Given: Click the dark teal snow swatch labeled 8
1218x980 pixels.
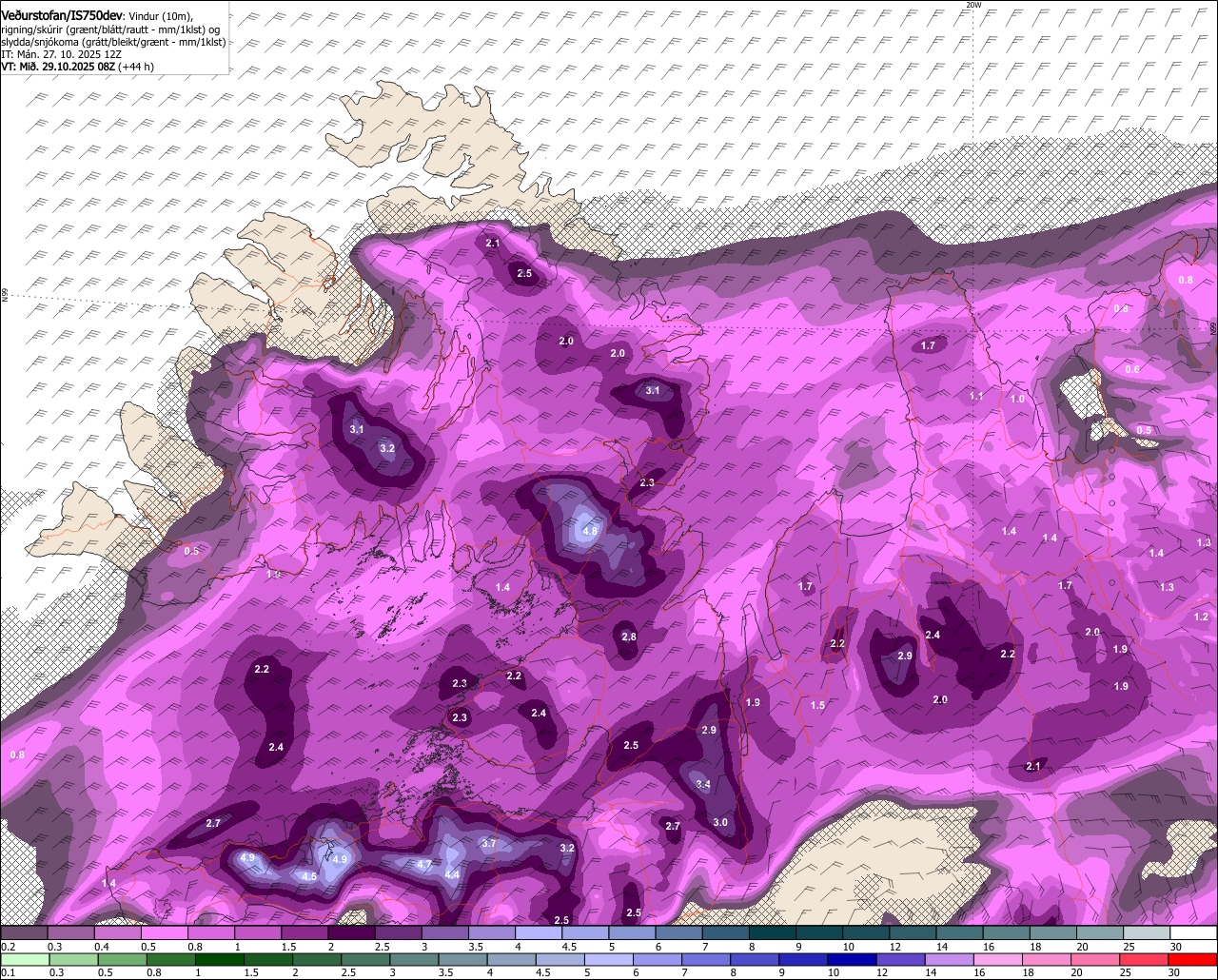Looking at the screenshot, I should point(773,933).
